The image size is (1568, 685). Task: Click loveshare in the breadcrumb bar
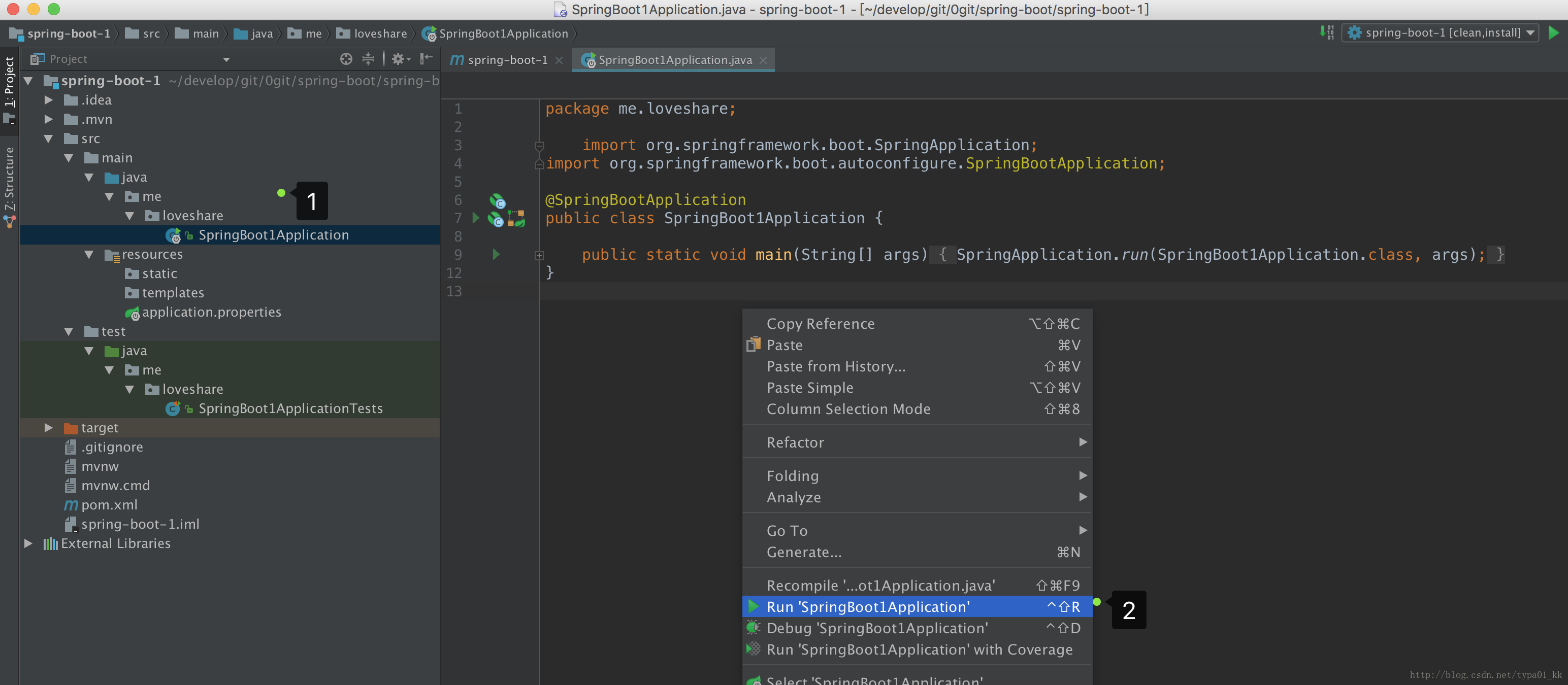pos(380,34)
